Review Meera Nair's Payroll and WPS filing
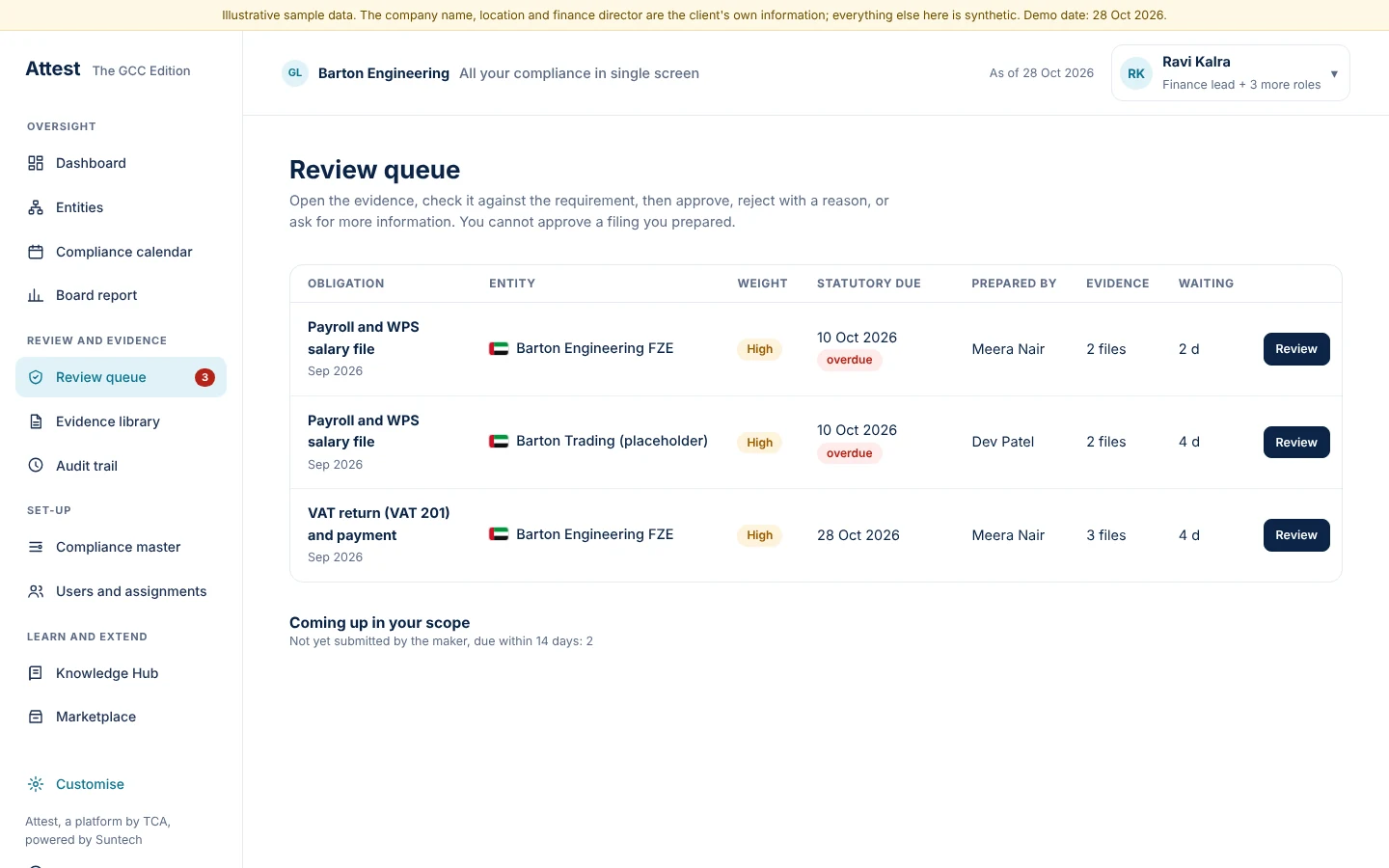This screenshot has width=1389, height=868. [1296, 349]
